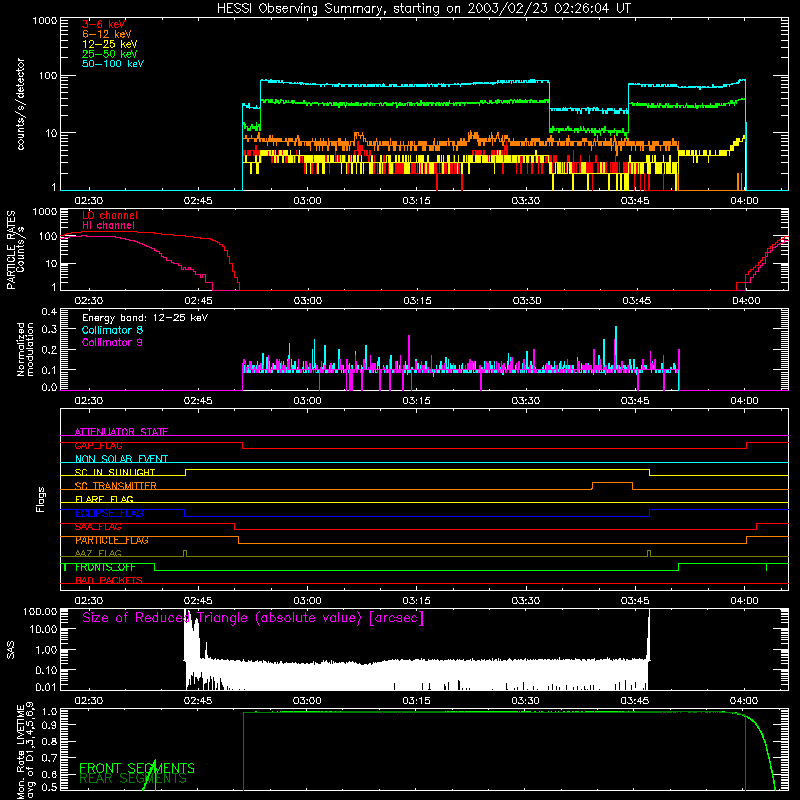Click the Flags axis label

pyautogui.click(x=40, y=499)
